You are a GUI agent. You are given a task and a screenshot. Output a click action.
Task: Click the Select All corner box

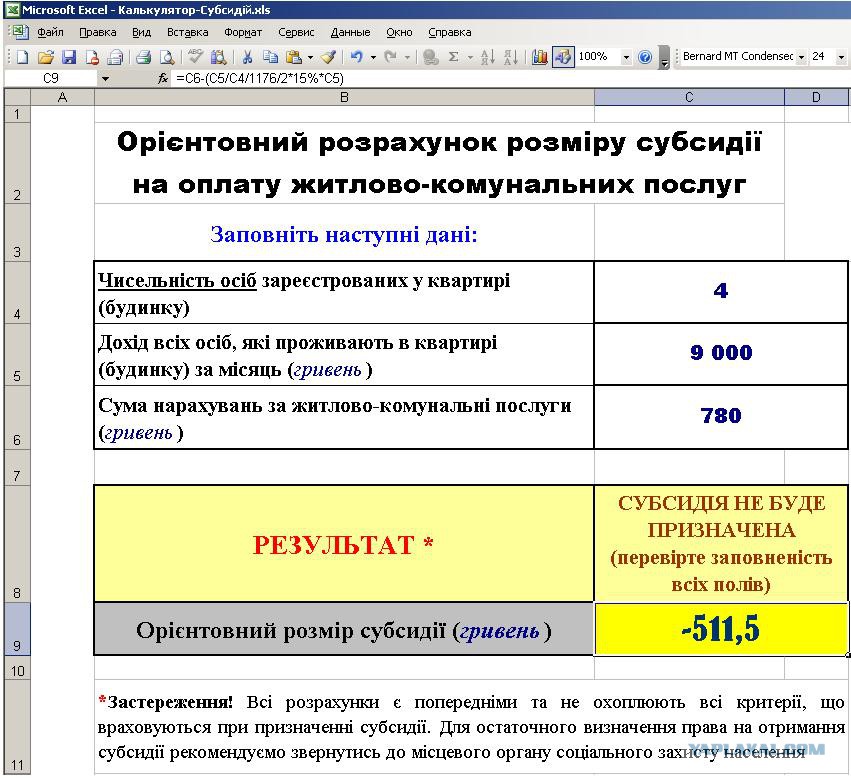[x=17, y=97]
